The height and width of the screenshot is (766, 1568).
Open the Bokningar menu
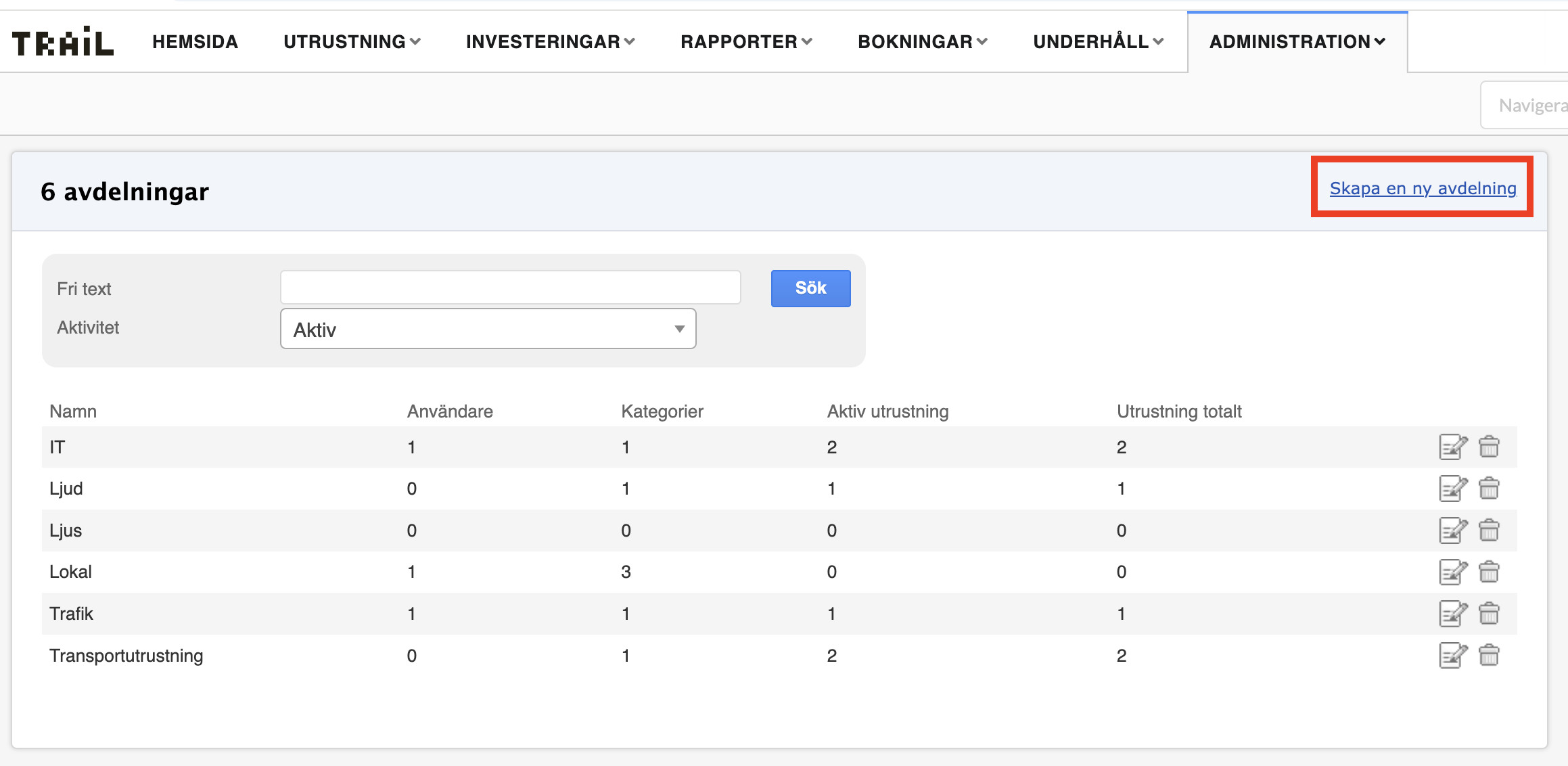click(x=922, y=42)
